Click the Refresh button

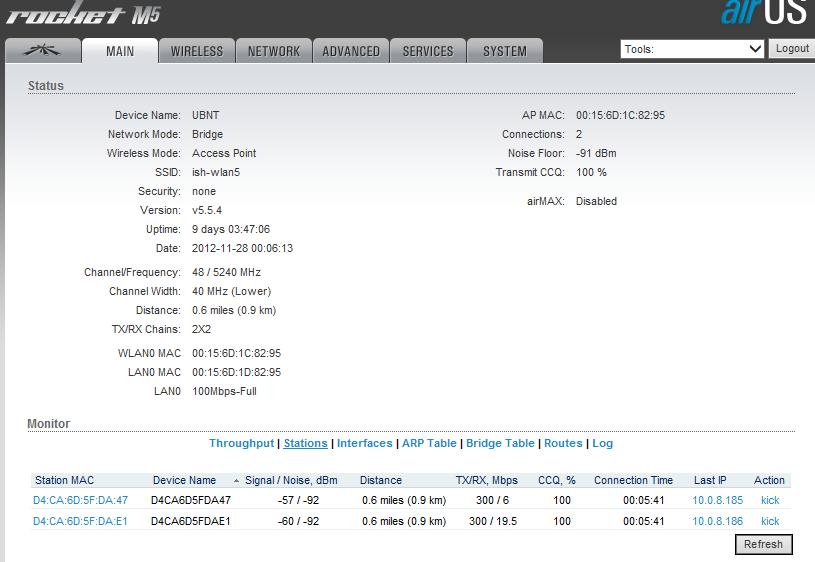pos(763,544)
